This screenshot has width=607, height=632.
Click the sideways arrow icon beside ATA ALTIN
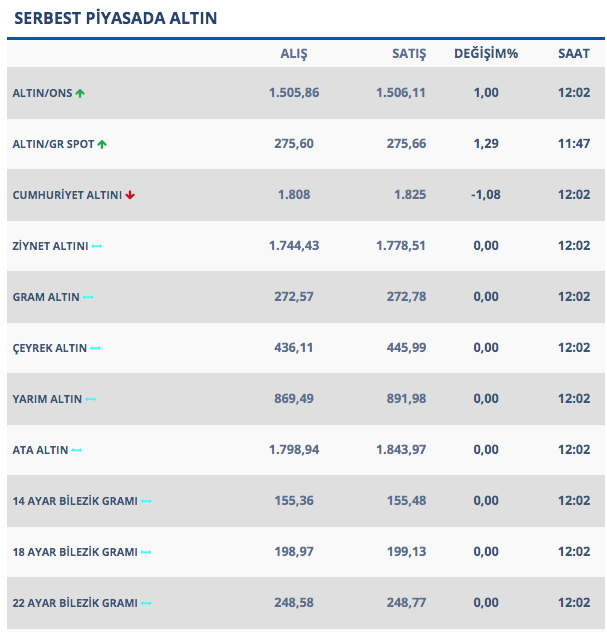(77, 450)
